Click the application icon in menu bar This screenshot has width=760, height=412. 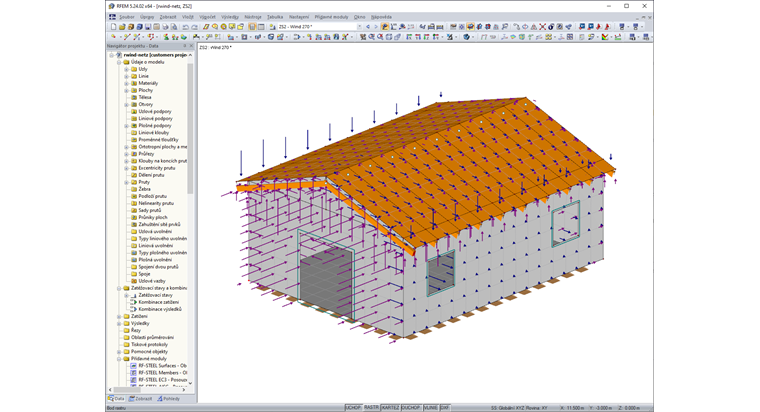click(112, 16)
